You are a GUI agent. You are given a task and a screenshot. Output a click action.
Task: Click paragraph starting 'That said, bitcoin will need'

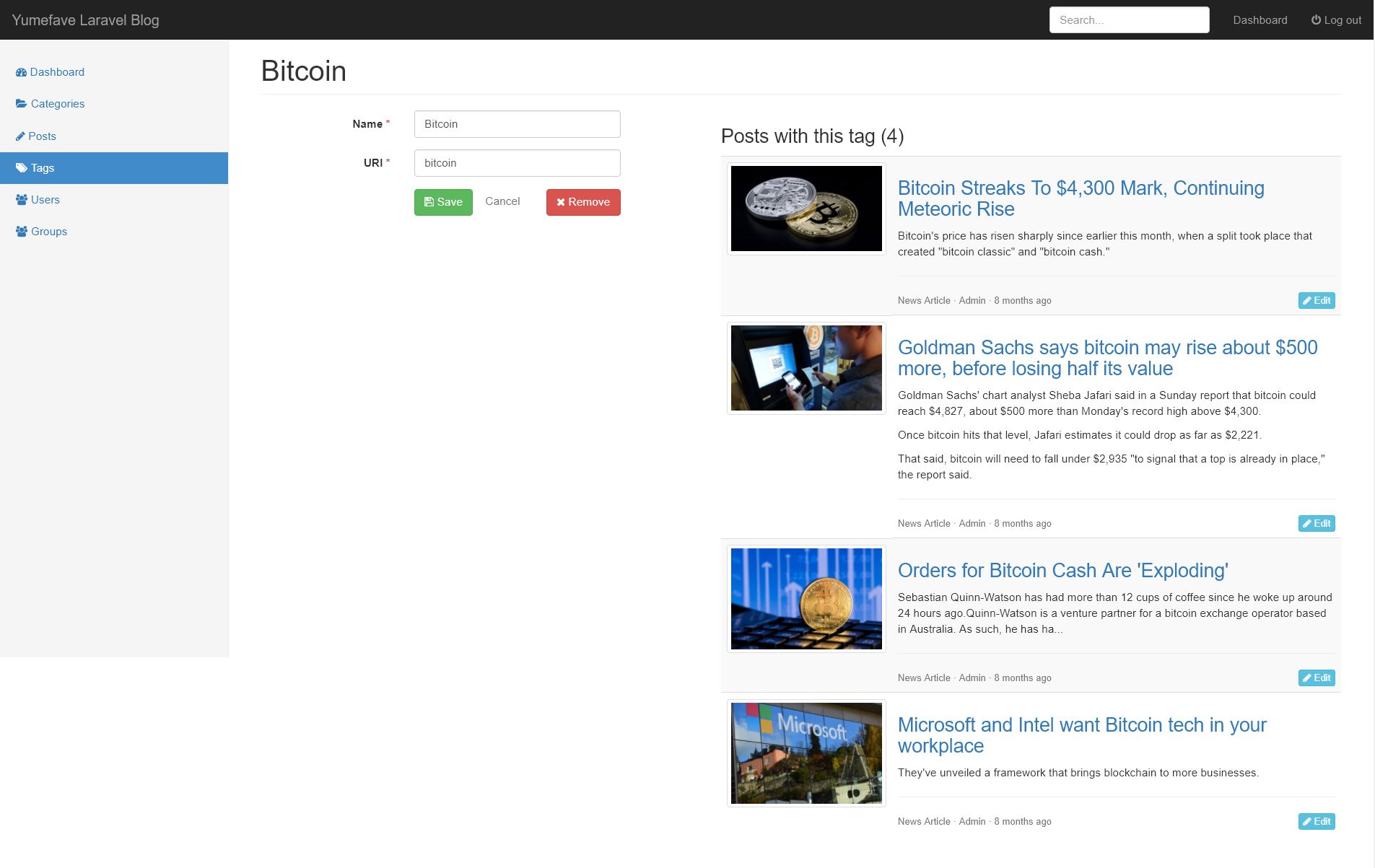point(1112,467)
